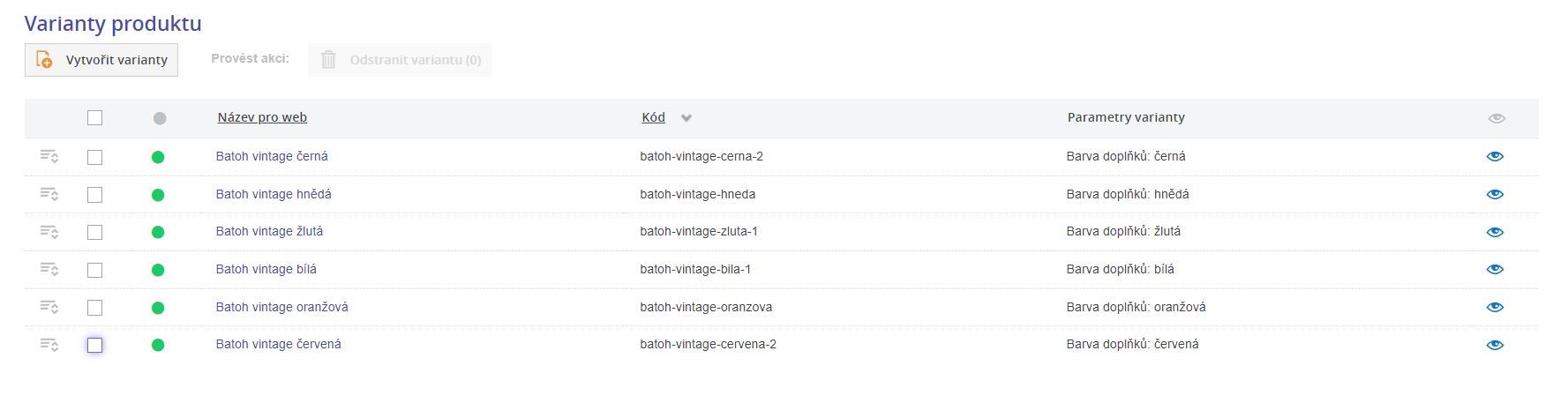Click the sort arrow next to Kód
The width and height of the screenshot is (1568, 403).
coord(686,118)
